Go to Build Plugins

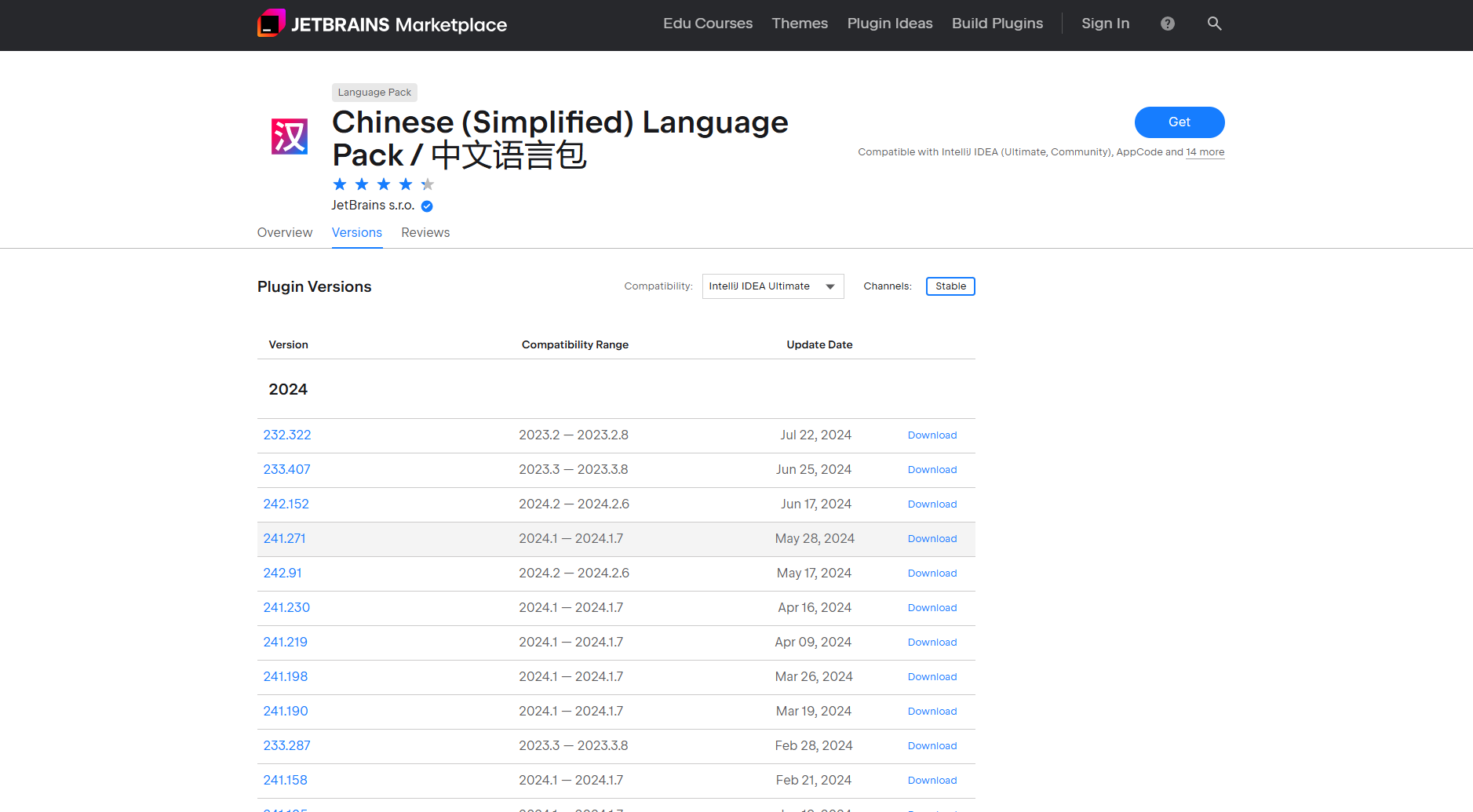997,24
